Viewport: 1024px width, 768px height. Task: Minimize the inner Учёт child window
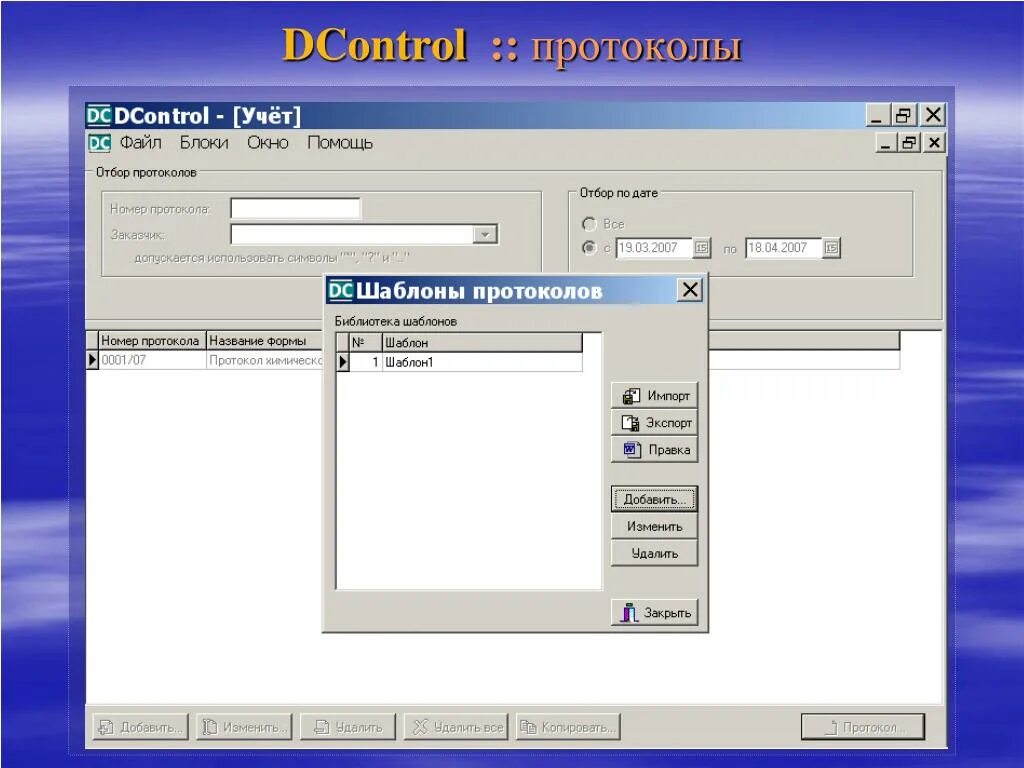885,142
